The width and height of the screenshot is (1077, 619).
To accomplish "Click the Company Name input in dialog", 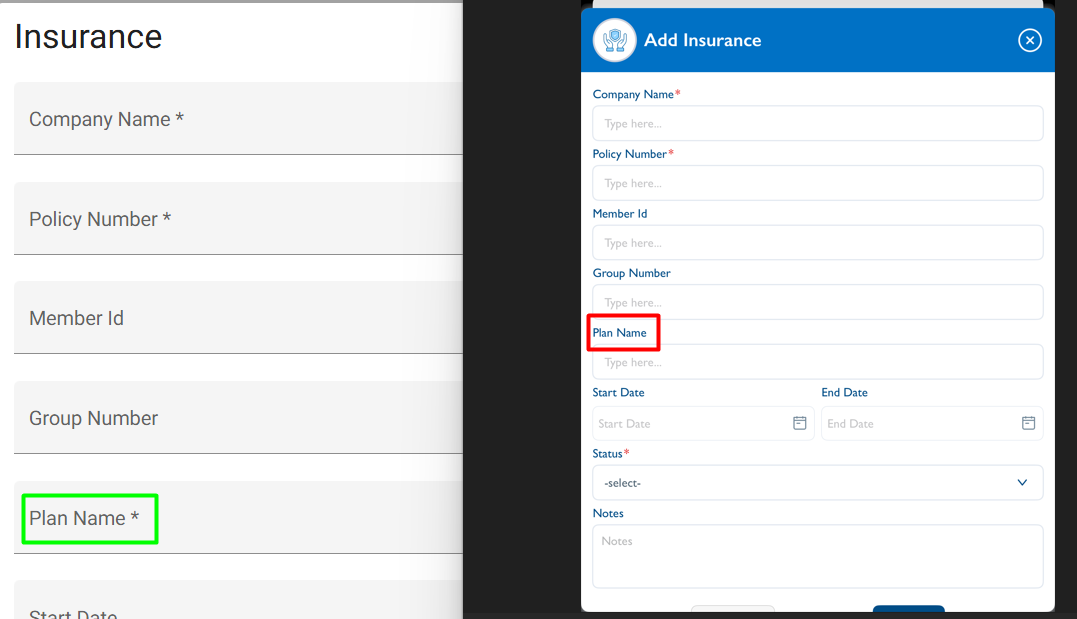I will click(817, 124).
